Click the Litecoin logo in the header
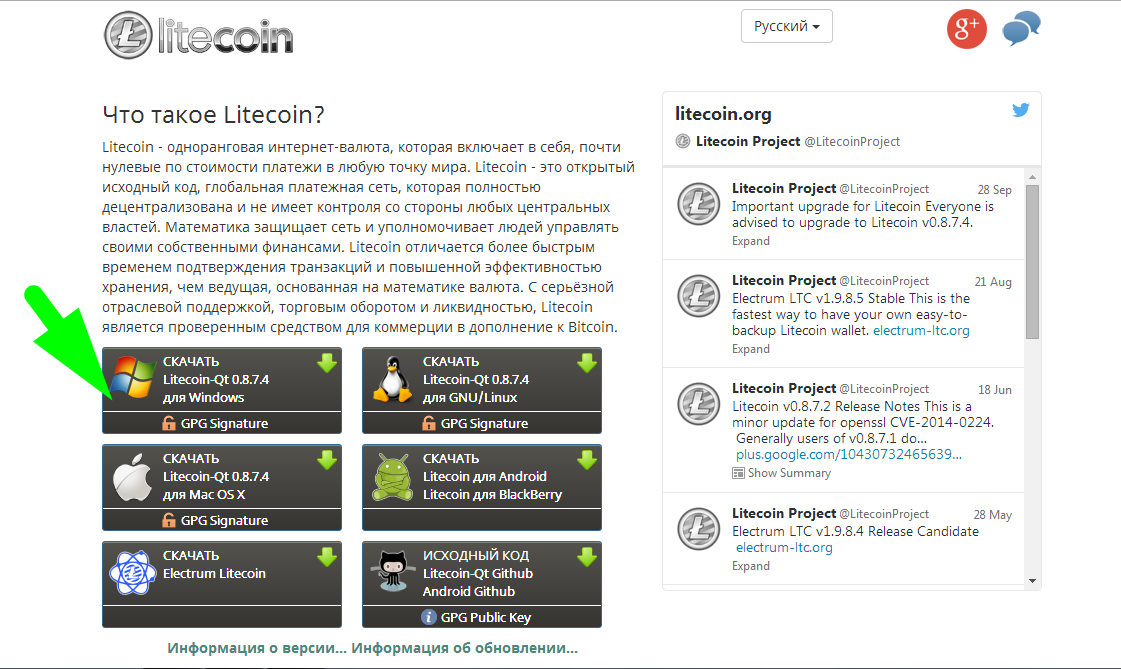This screenshot has width=1121, height=669. [199, 34]
